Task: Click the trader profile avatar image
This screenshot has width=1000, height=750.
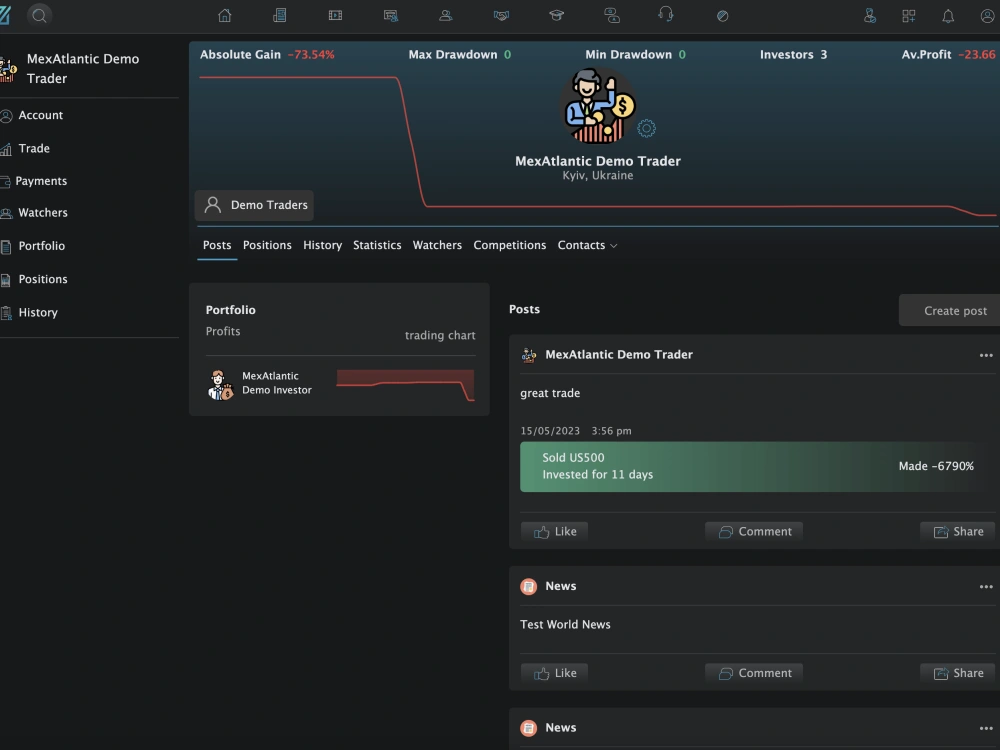Action: [597, 107]
